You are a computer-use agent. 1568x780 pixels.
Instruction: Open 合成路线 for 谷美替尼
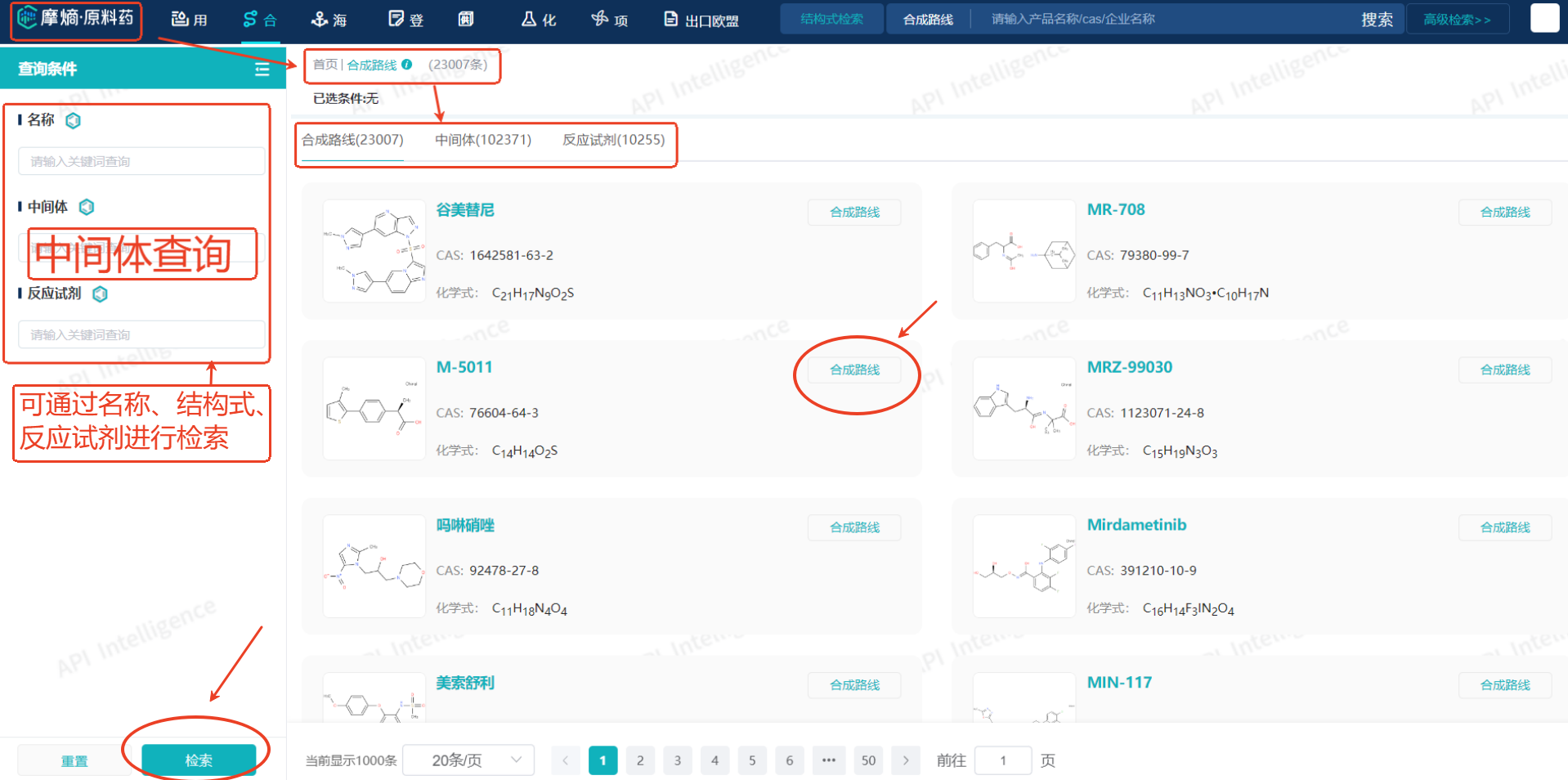(854, 213)
